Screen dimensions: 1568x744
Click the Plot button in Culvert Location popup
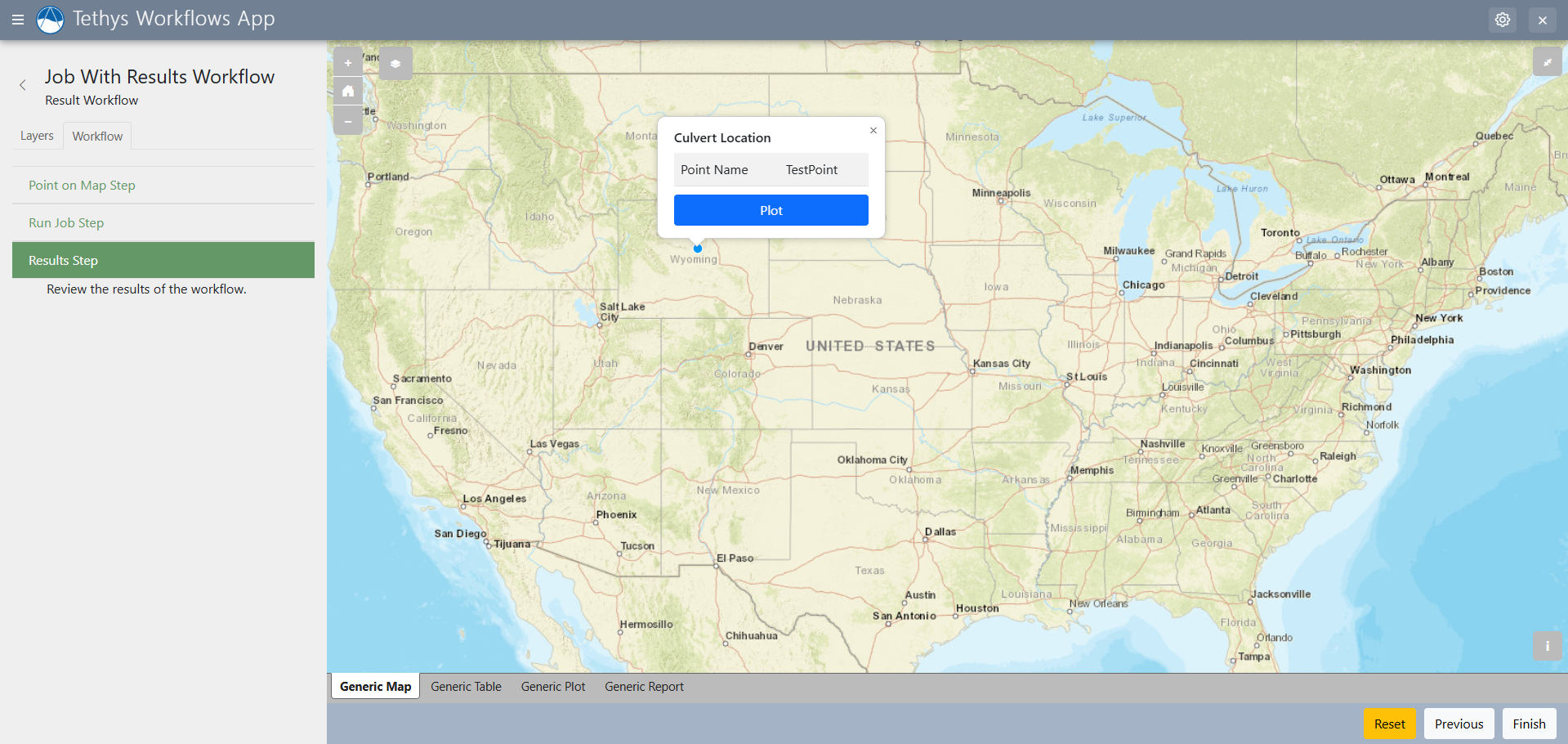click(x=771, y=210)
